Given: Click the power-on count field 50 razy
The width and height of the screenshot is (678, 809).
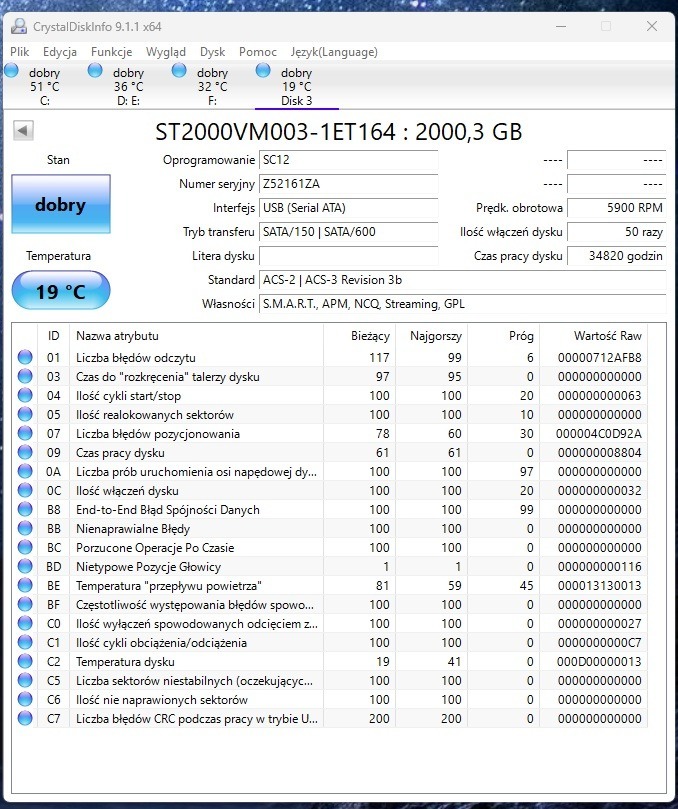Looking at the screenshot, I should [617, 232].
